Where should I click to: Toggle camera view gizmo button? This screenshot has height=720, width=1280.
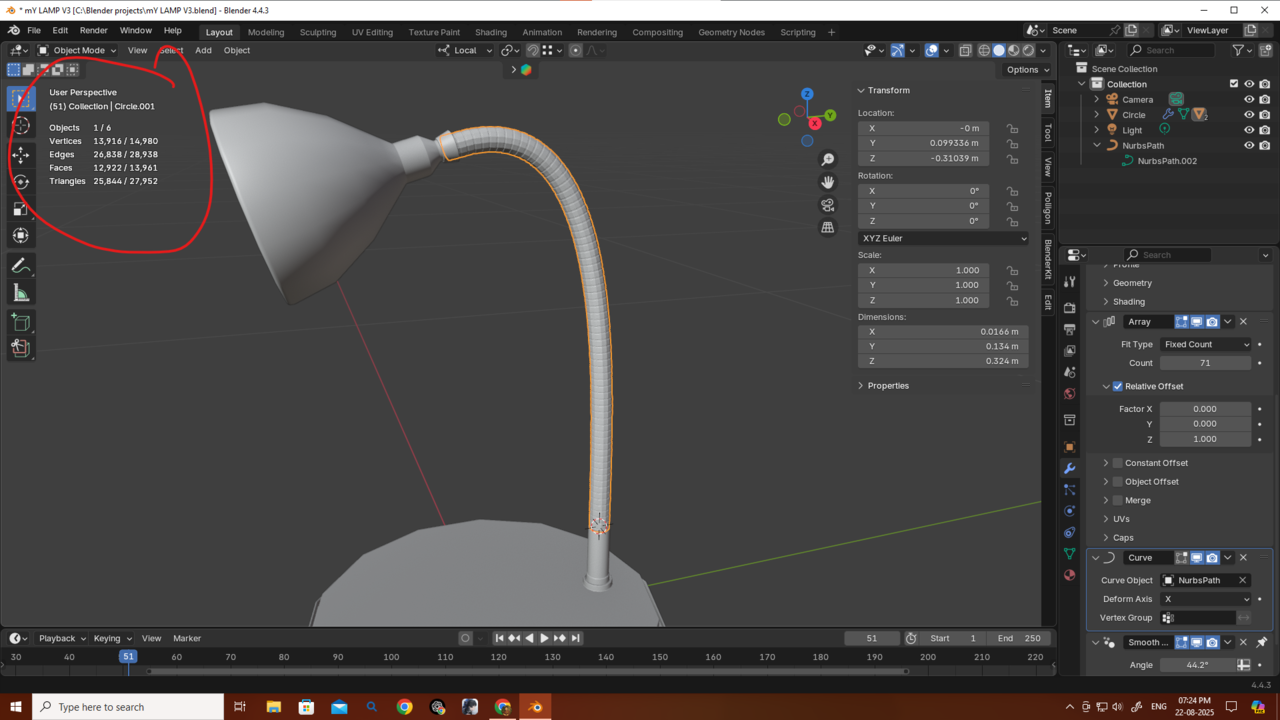point(827,205)
